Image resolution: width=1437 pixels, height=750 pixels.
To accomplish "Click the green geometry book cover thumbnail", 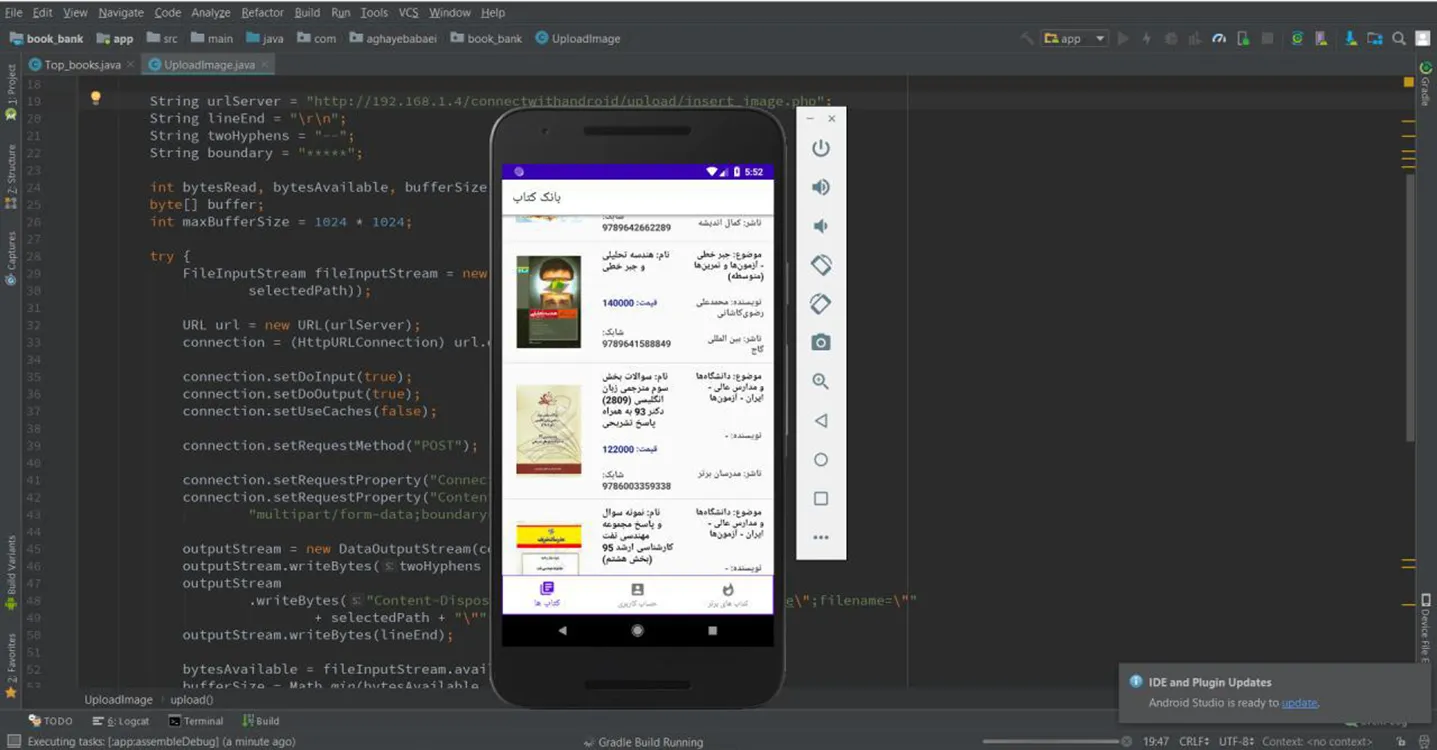I will (548, 301).
